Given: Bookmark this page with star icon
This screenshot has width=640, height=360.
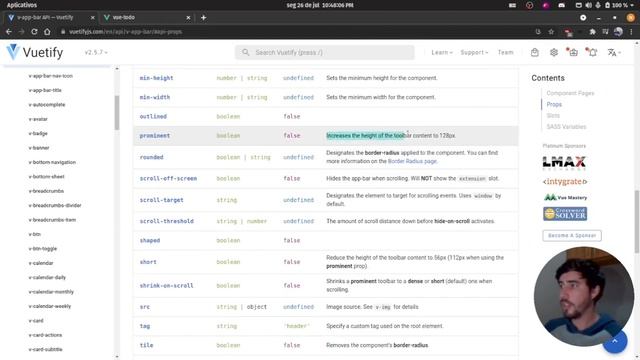Looking at the screenshot, I should 551,31.
